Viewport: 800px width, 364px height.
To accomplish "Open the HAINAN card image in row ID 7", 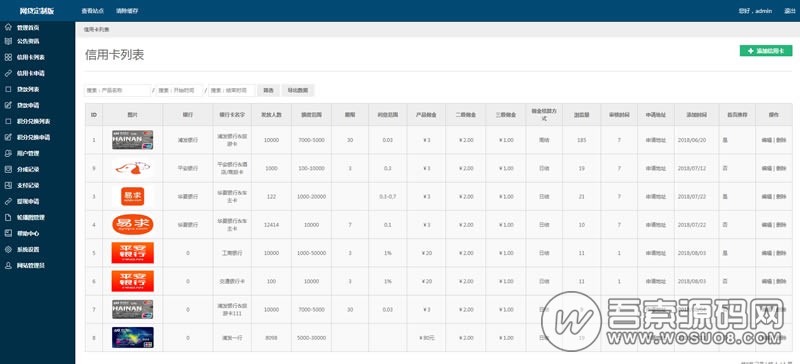I will [x=133, y=309].
